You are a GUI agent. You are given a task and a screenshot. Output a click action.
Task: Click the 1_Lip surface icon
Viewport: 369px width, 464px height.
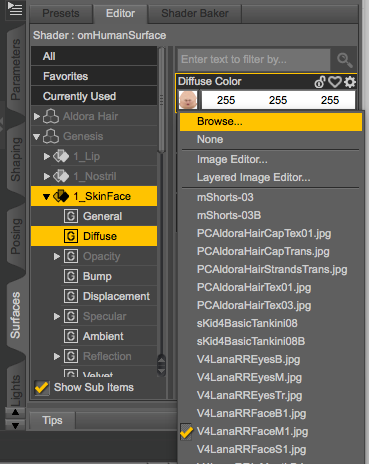(61, 156)
